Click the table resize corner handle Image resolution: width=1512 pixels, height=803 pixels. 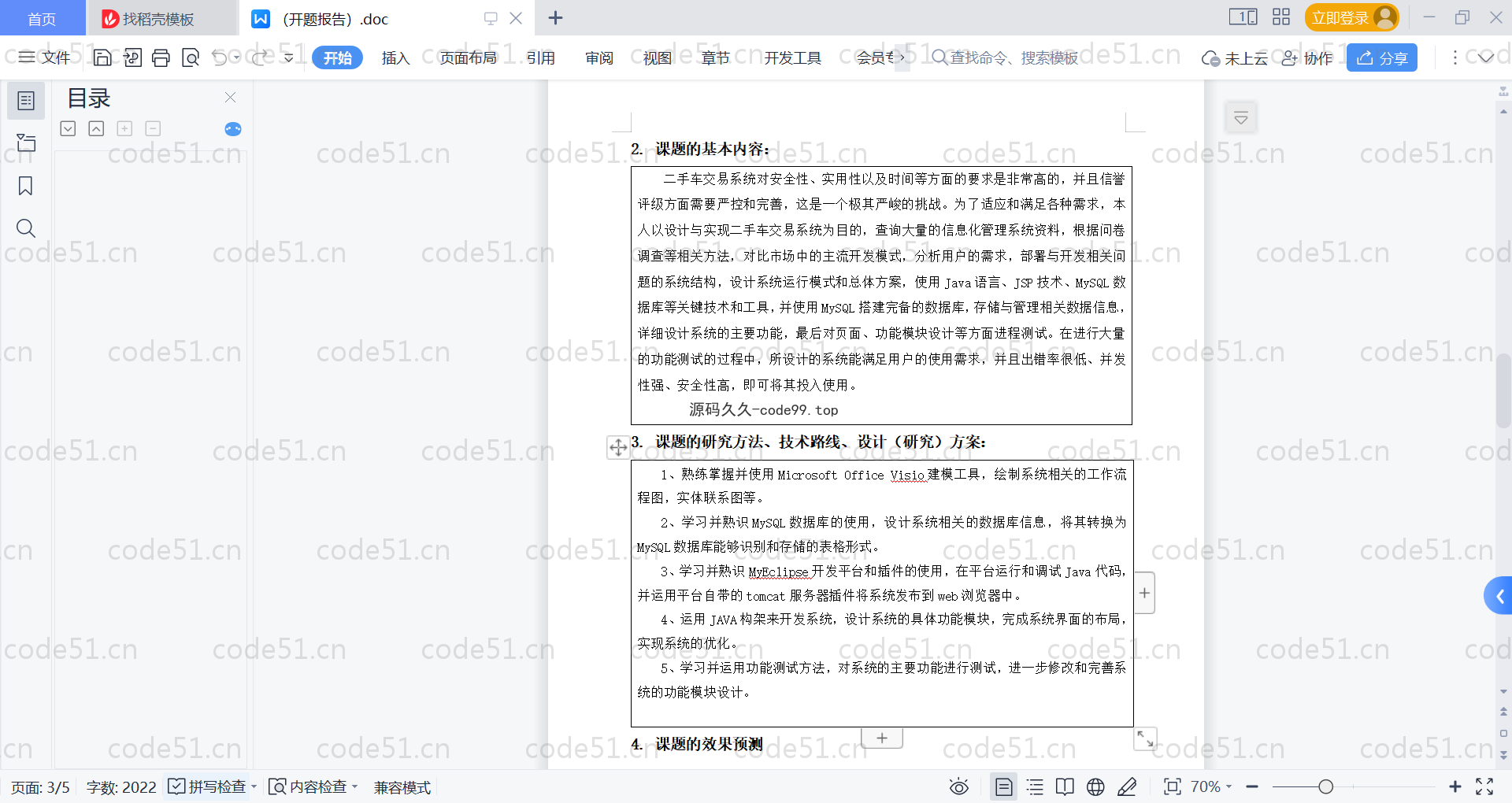(x=1145, y=738)
